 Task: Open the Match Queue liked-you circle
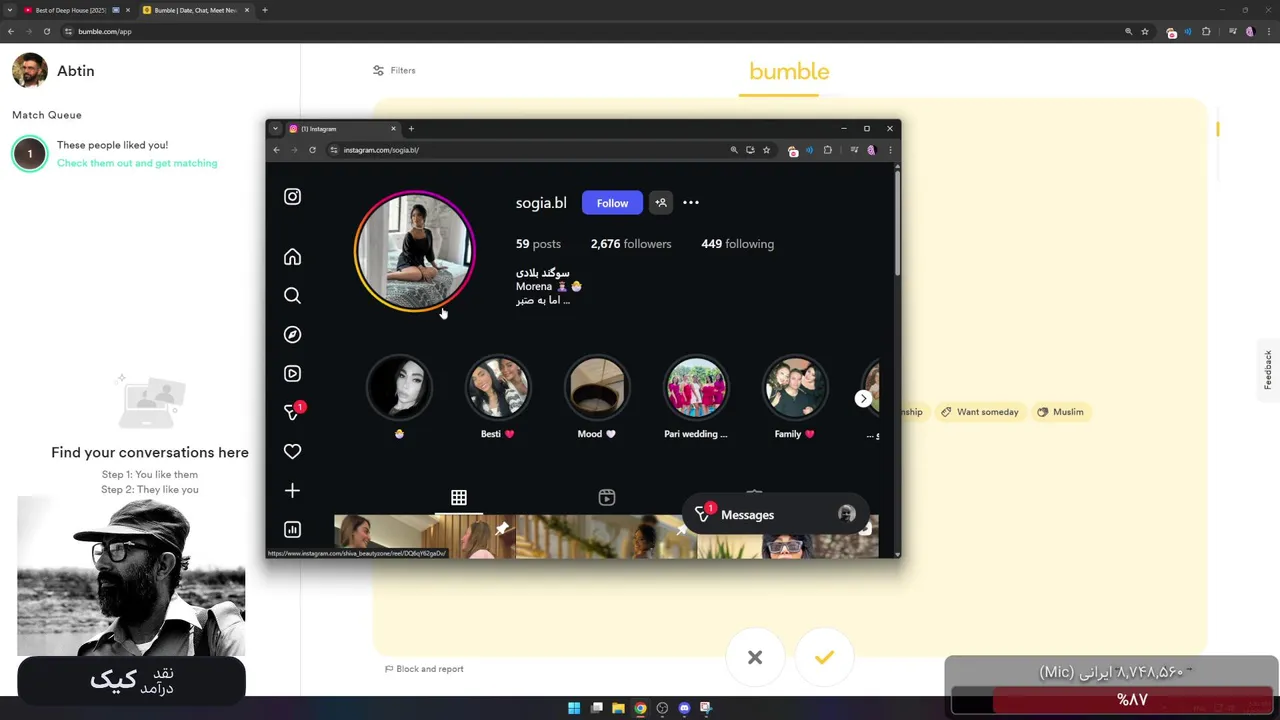[30, 154]
